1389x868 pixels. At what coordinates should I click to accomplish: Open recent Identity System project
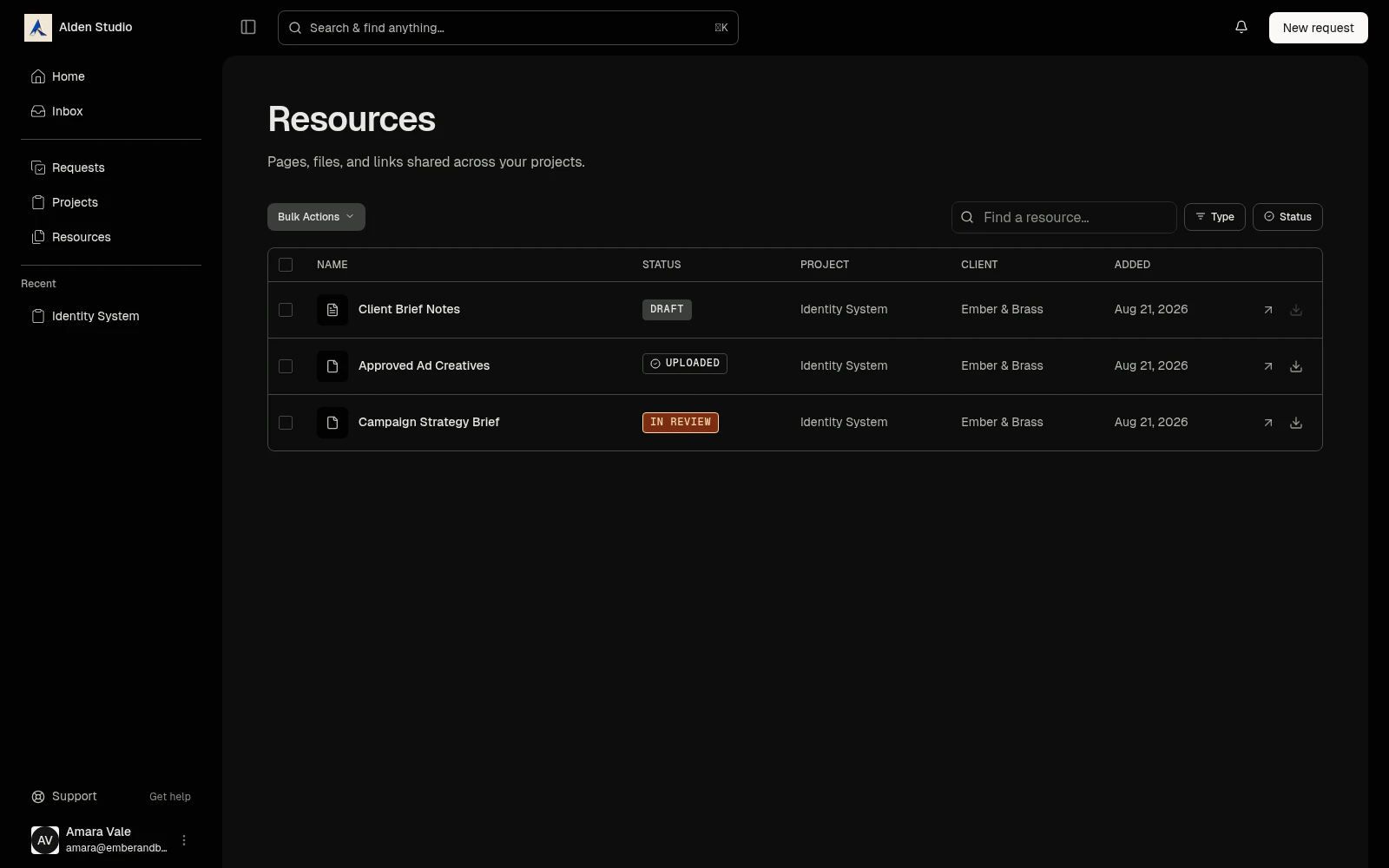tap(111, 316)
